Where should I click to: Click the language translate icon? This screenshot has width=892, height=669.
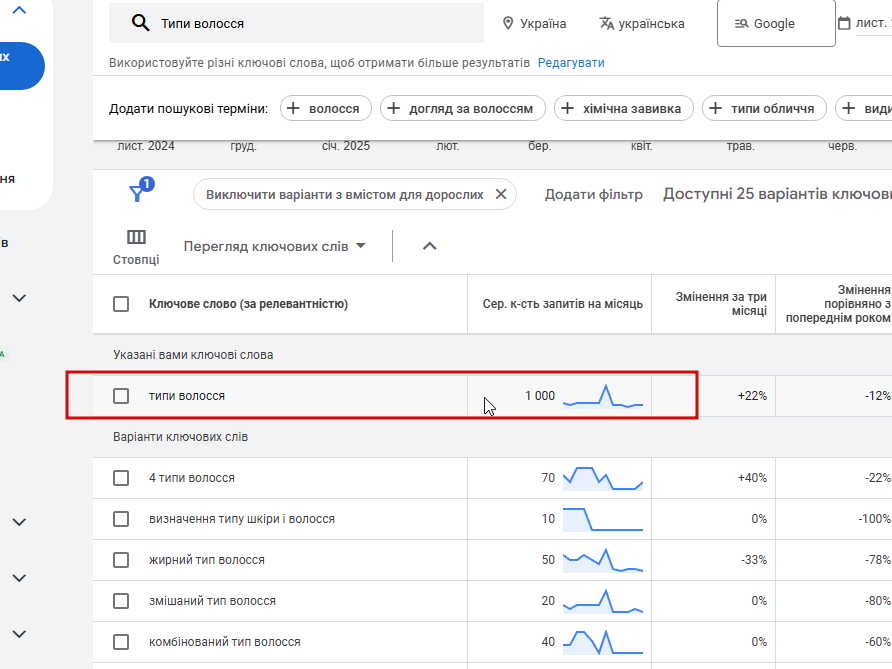coord(607,23)
